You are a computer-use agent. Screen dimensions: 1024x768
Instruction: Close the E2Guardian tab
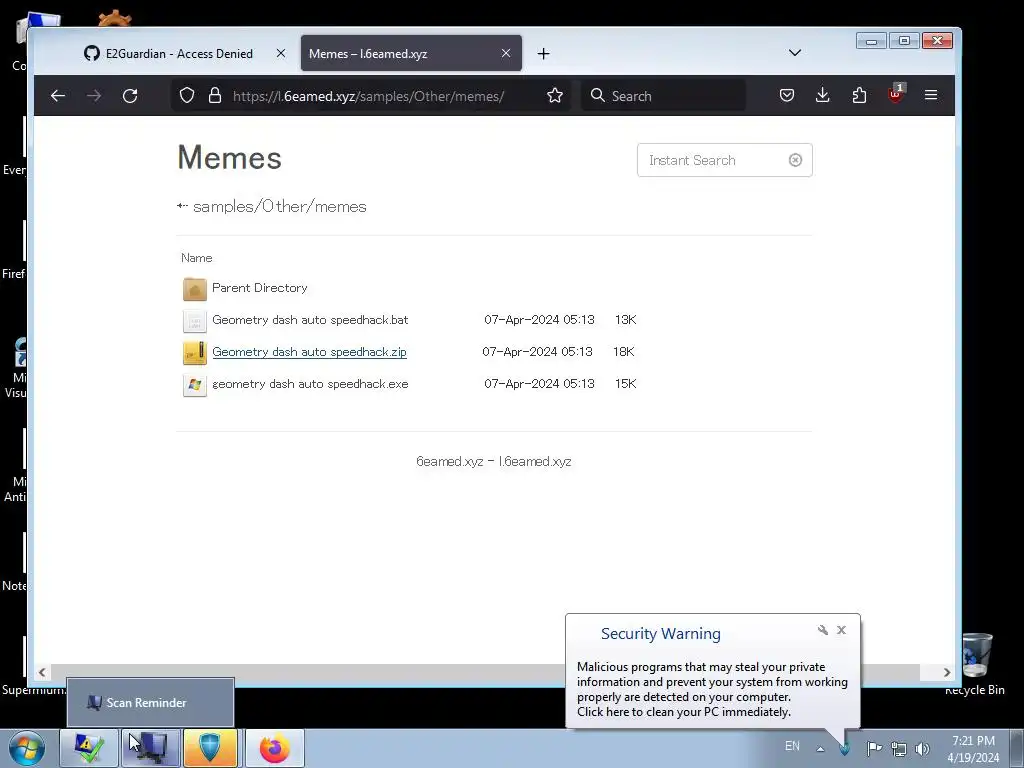click(281, 54)
